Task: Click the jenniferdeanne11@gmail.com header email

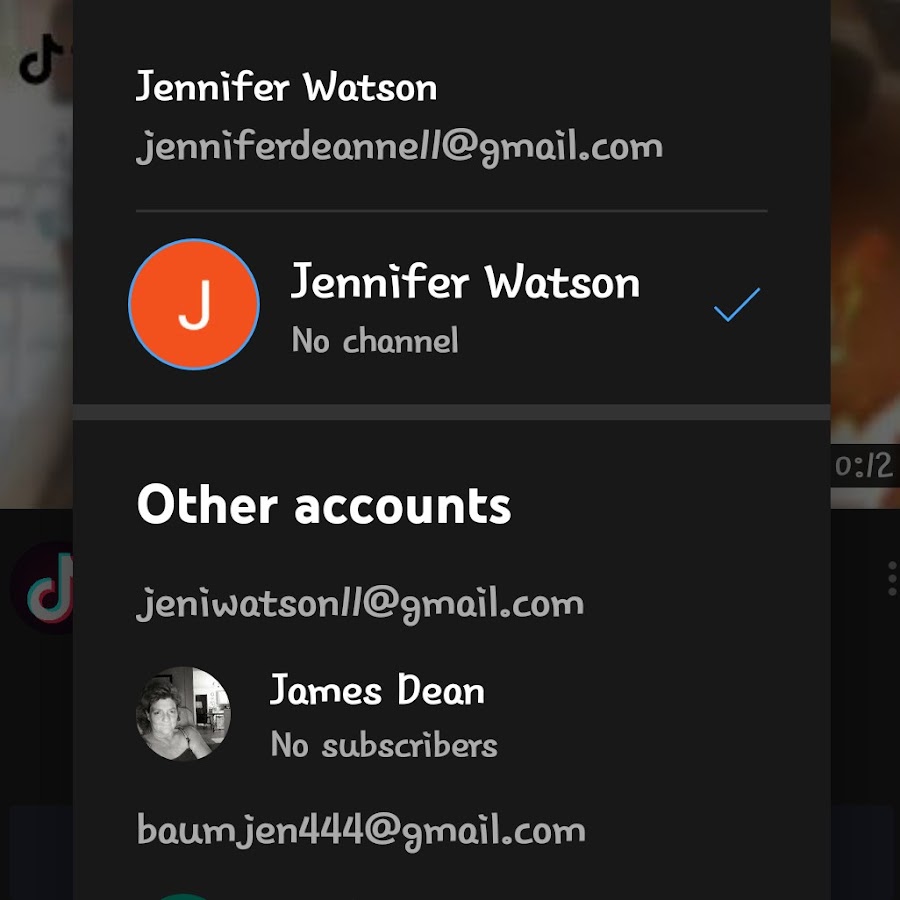Action: coord(399,147)
